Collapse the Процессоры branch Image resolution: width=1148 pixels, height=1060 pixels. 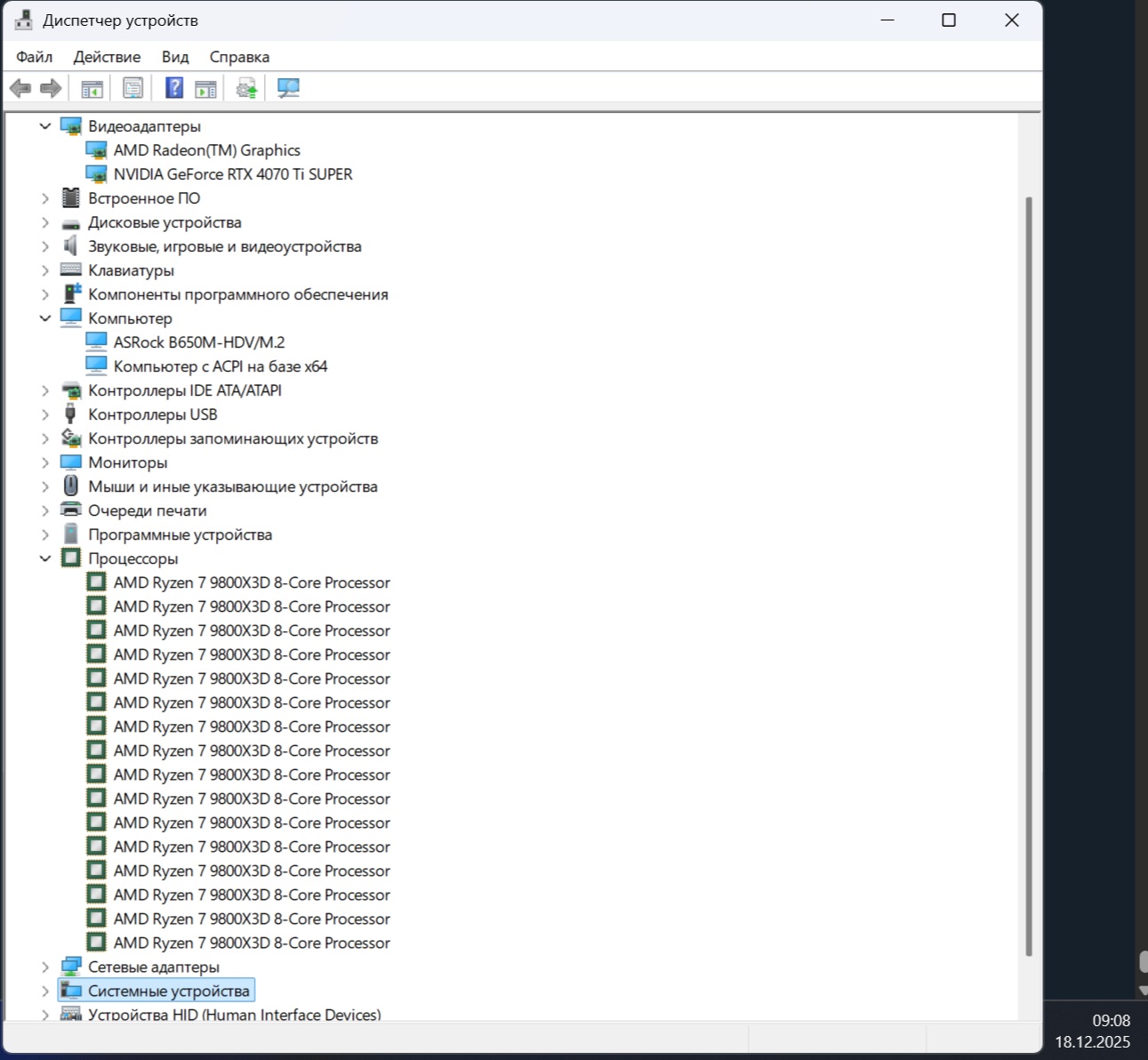click(45, 558)
